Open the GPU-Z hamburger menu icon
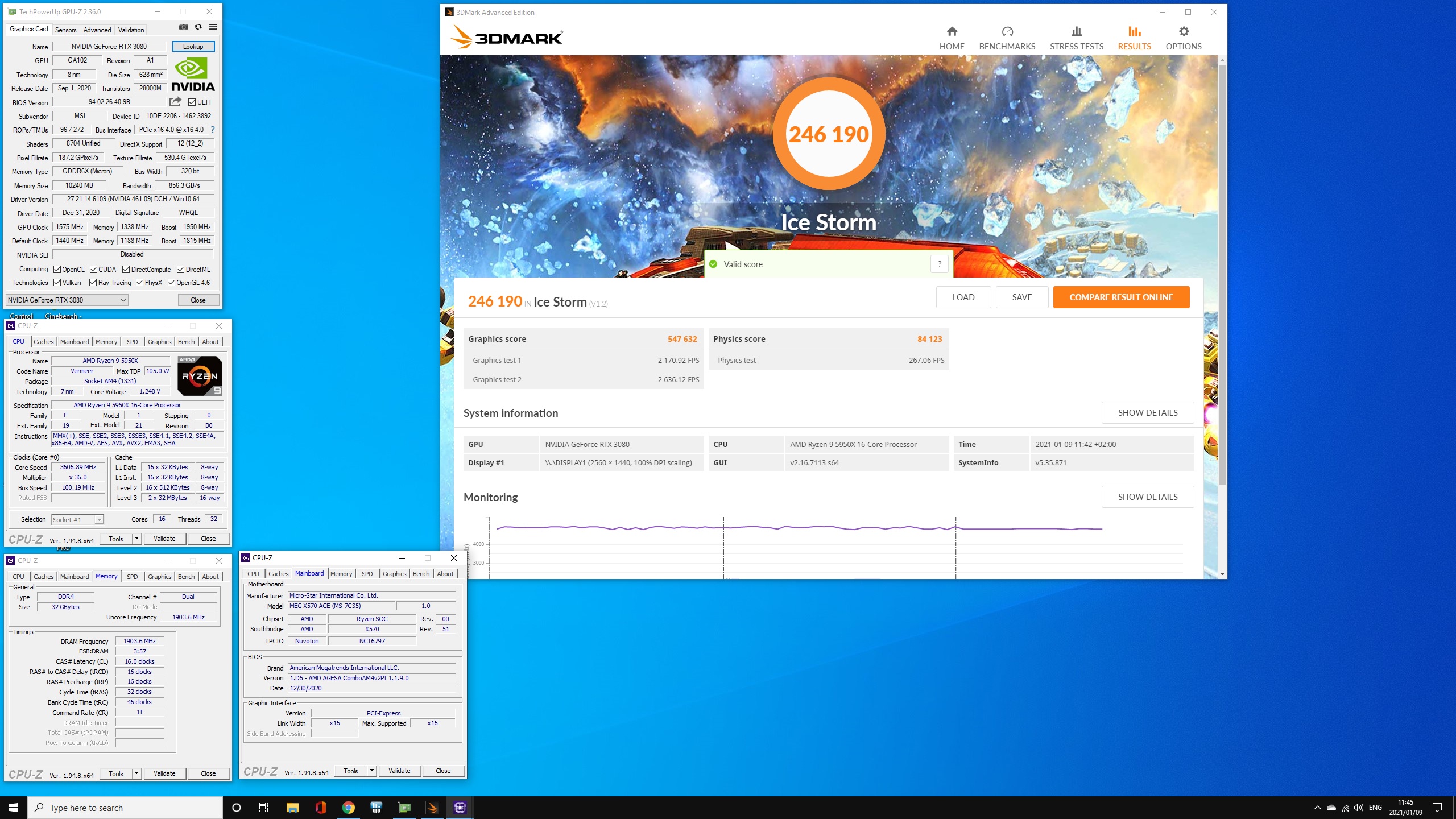1456x819 pixels. click(213, 27)
